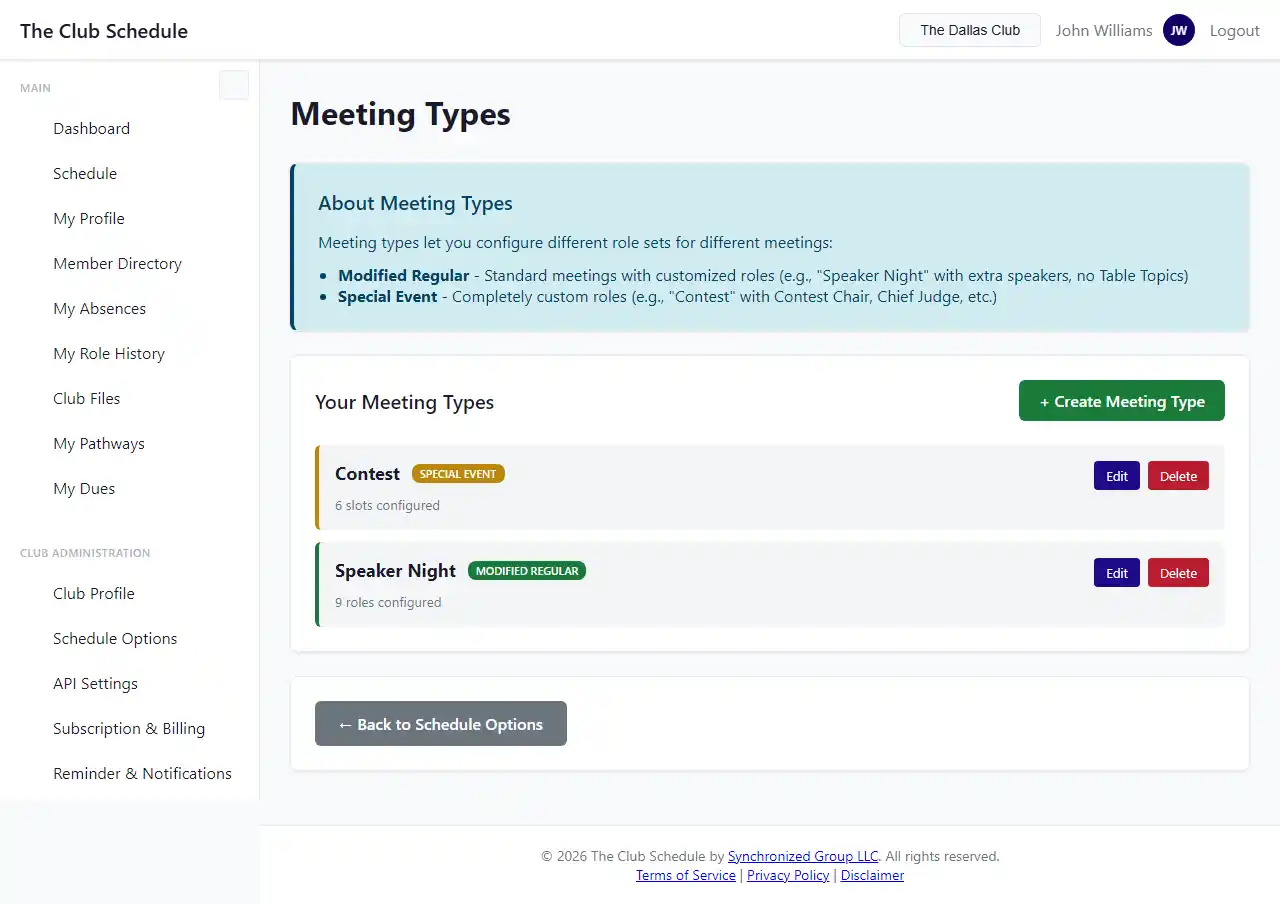Open the Synchronized Group LLC link
The width and height of the screenshot is (1280, 904).
pos(802,857)
